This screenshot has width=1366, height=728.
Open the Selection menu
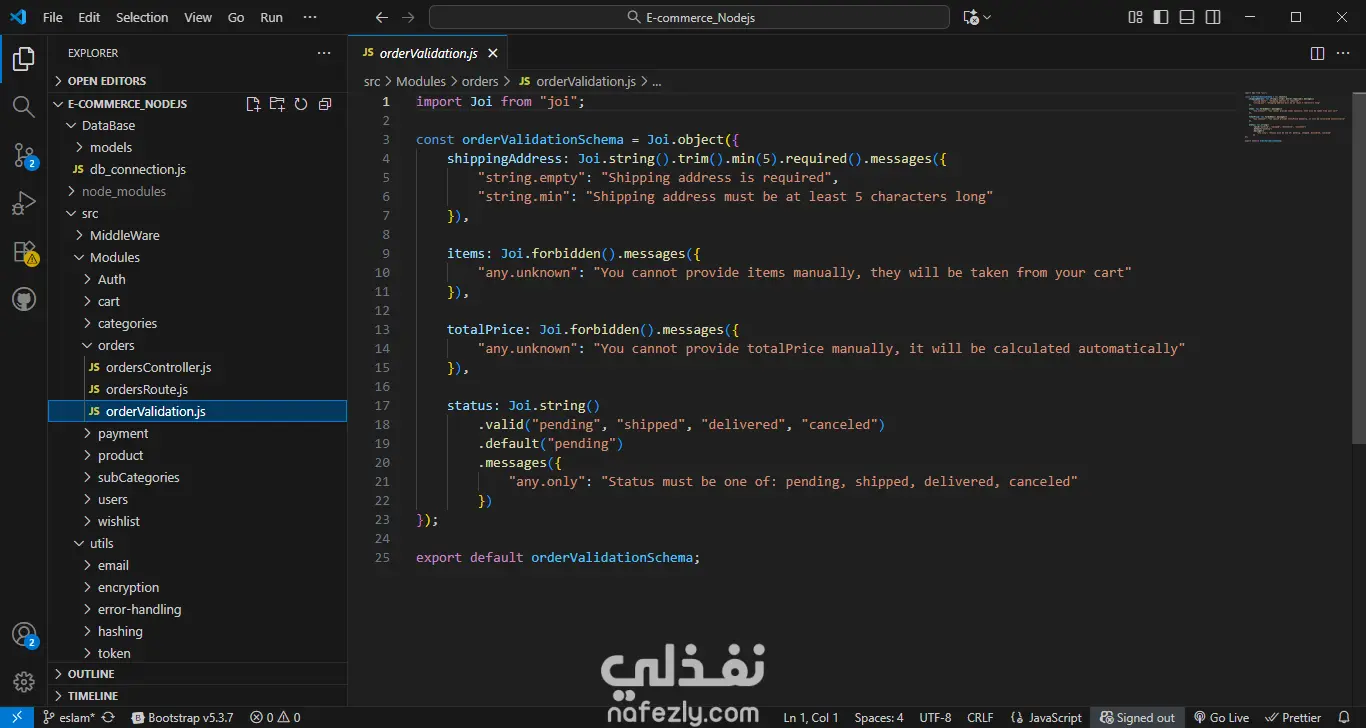(142, 17)
